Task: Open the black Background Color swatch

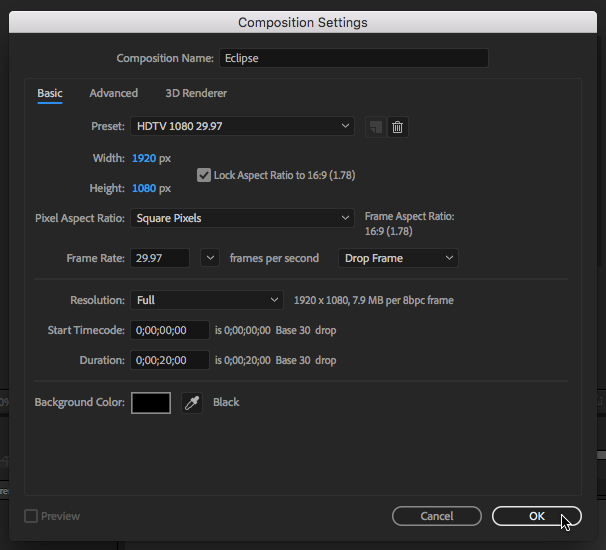Action: 151,403
